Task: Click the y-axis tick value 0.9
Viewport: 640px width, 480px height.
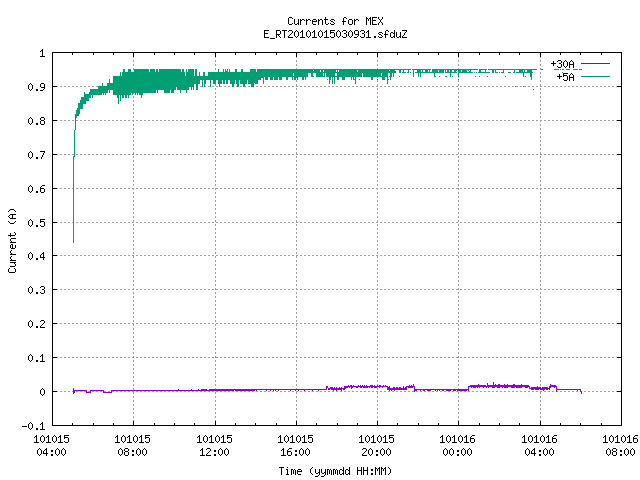Action: (x=36, y=87)
